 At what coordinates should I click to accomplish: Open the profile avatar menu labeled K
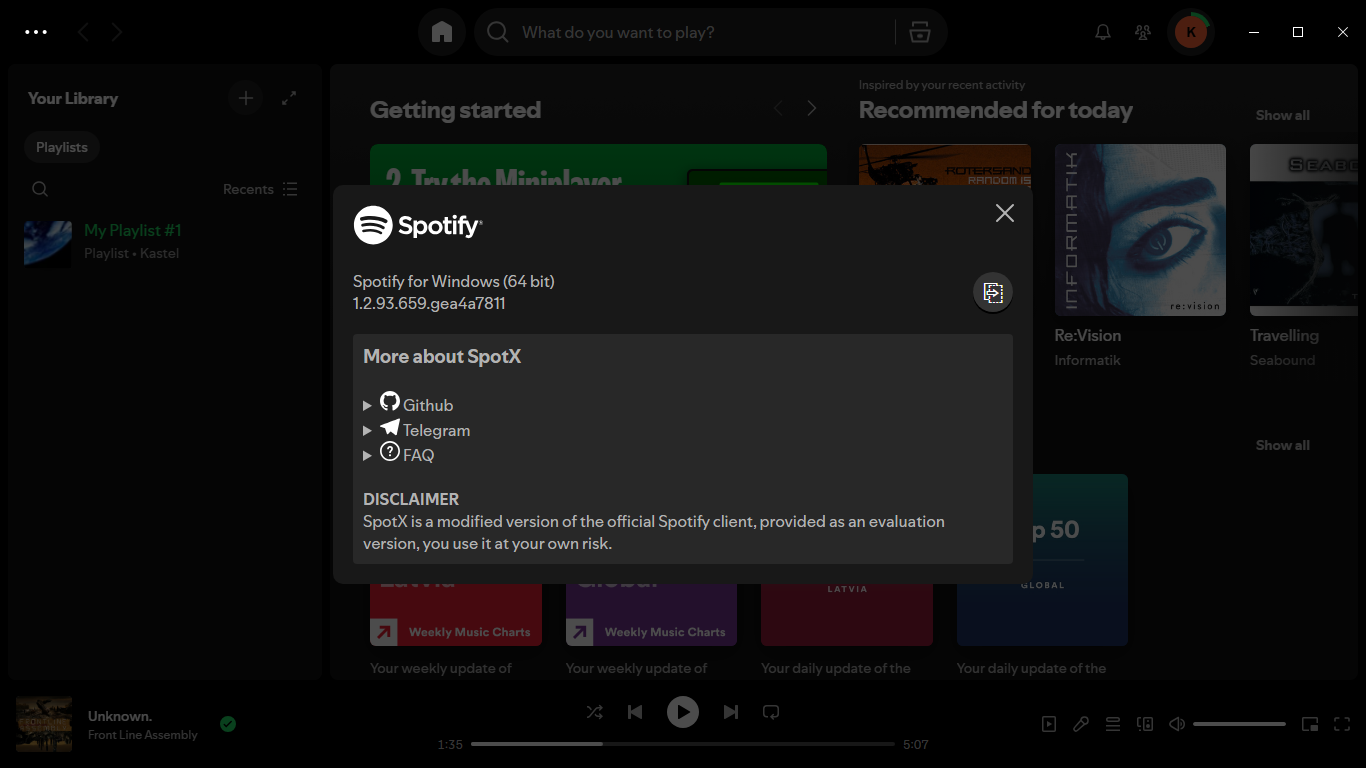coord(1190,32)
